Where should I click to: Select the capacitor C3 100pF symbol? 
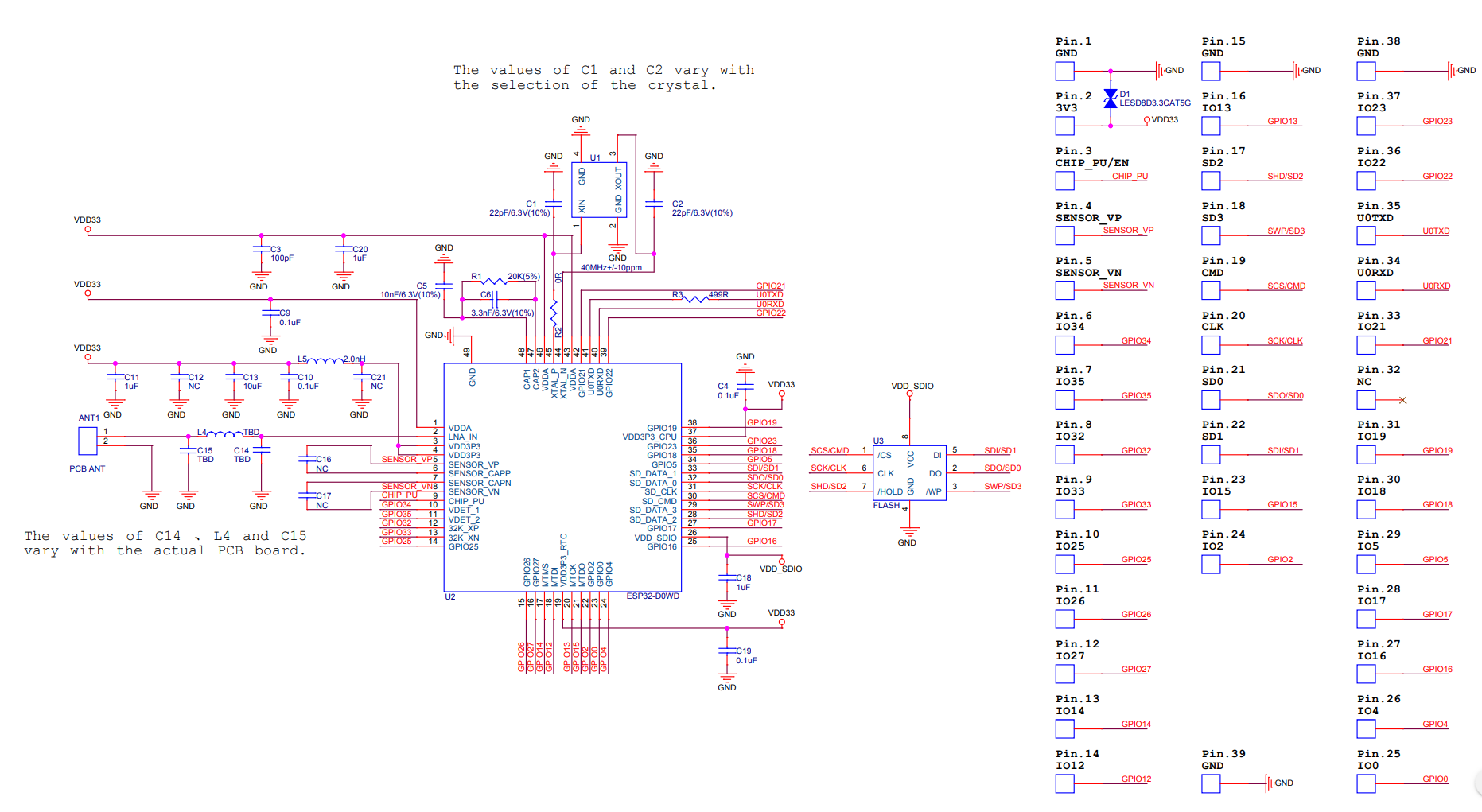[260, 250]
